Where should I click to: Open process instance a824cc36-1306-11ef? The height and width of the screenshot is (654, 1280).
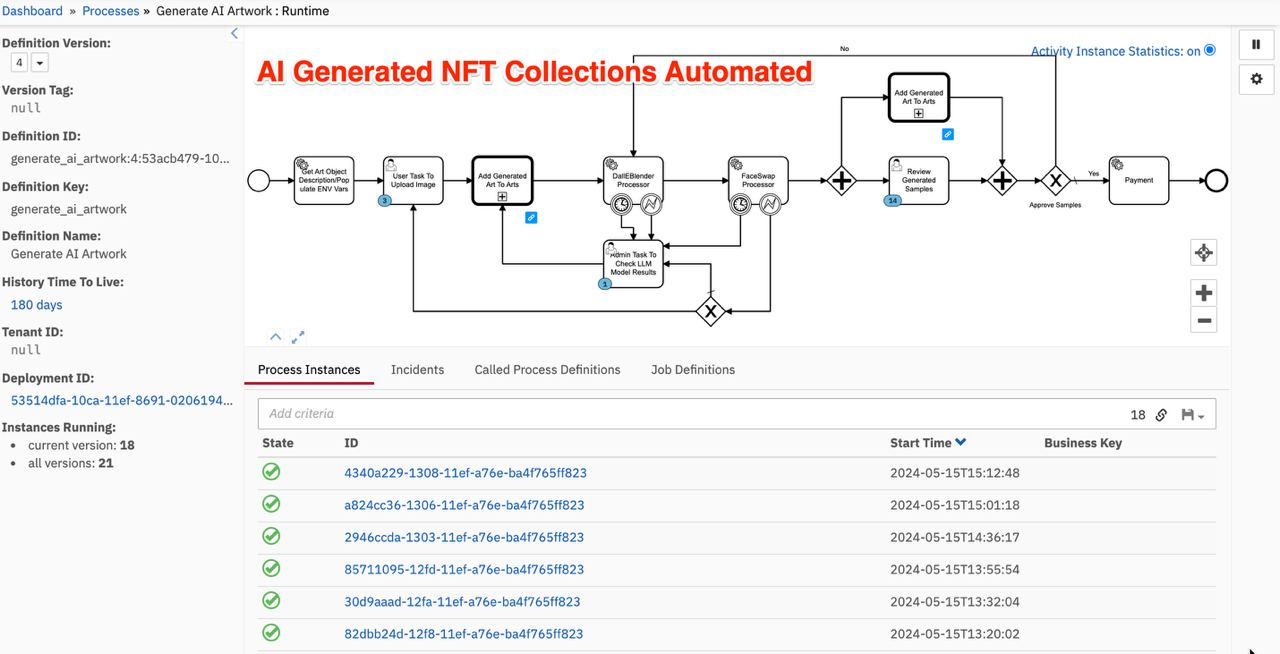[x=464, y=505]
